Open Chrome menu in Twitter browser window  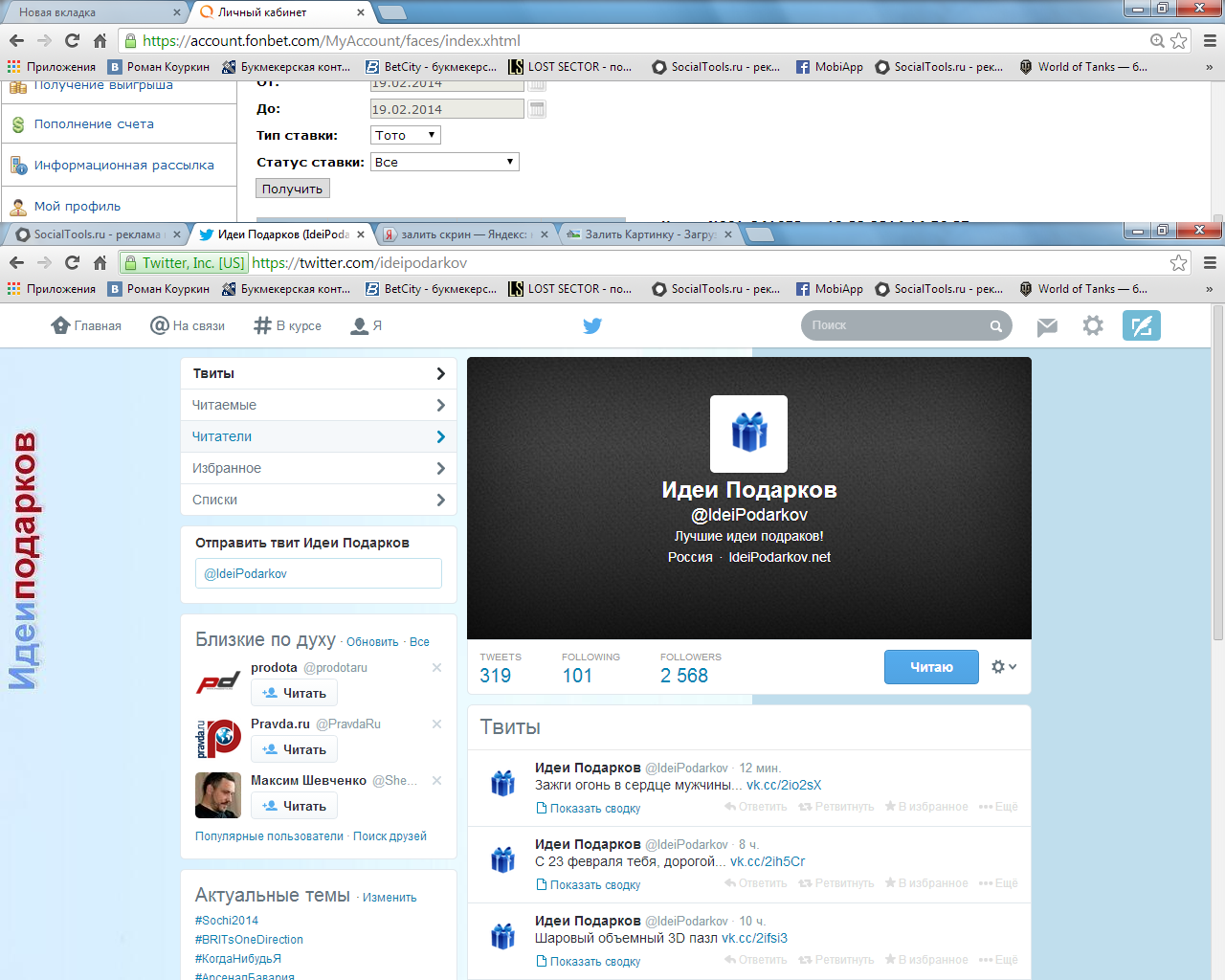pyautogui.click(x=1210, y=262)
